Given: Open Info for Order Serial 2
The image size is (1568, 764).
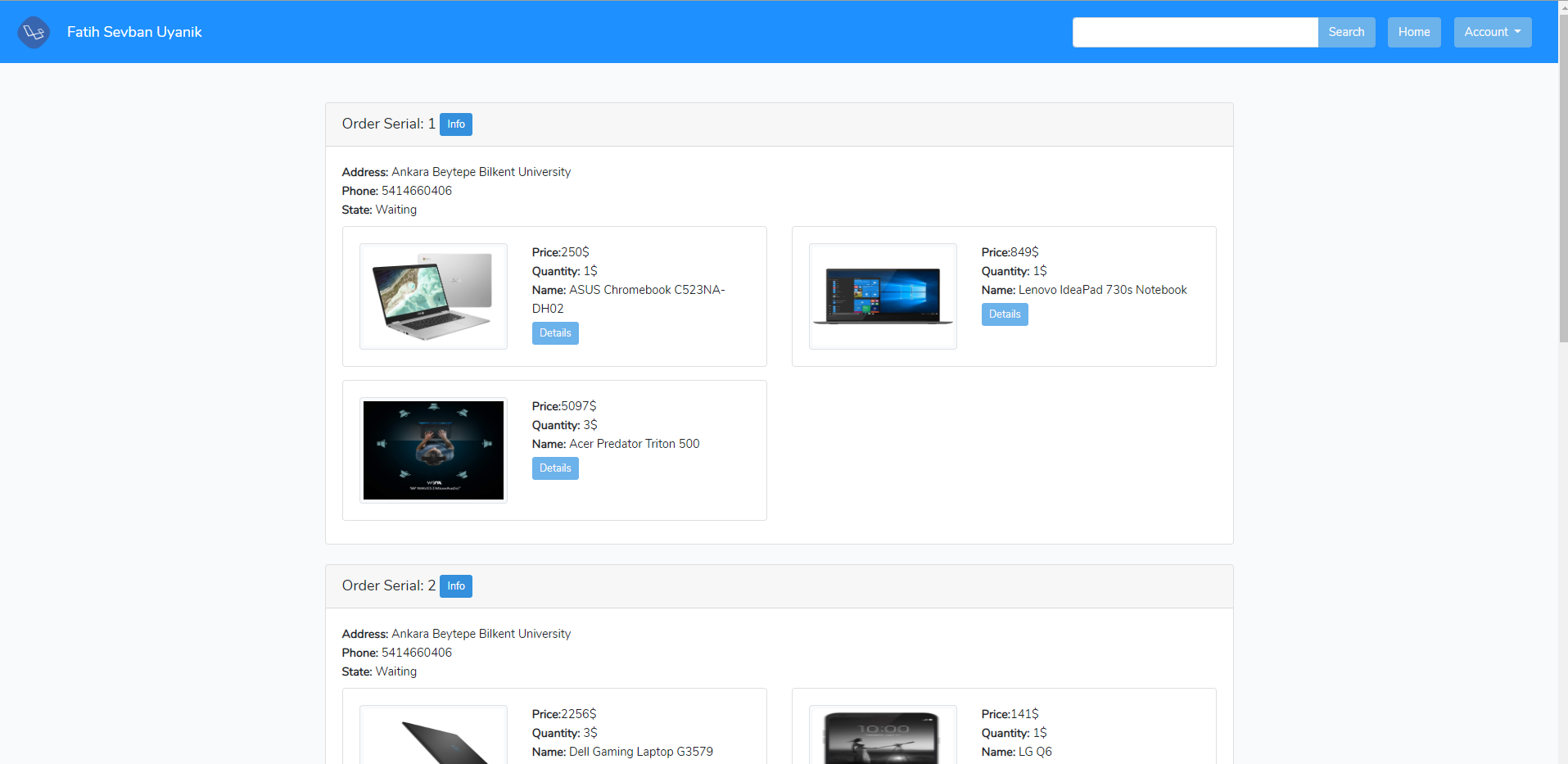Looking at the screenshot, I should click(456, 586).
